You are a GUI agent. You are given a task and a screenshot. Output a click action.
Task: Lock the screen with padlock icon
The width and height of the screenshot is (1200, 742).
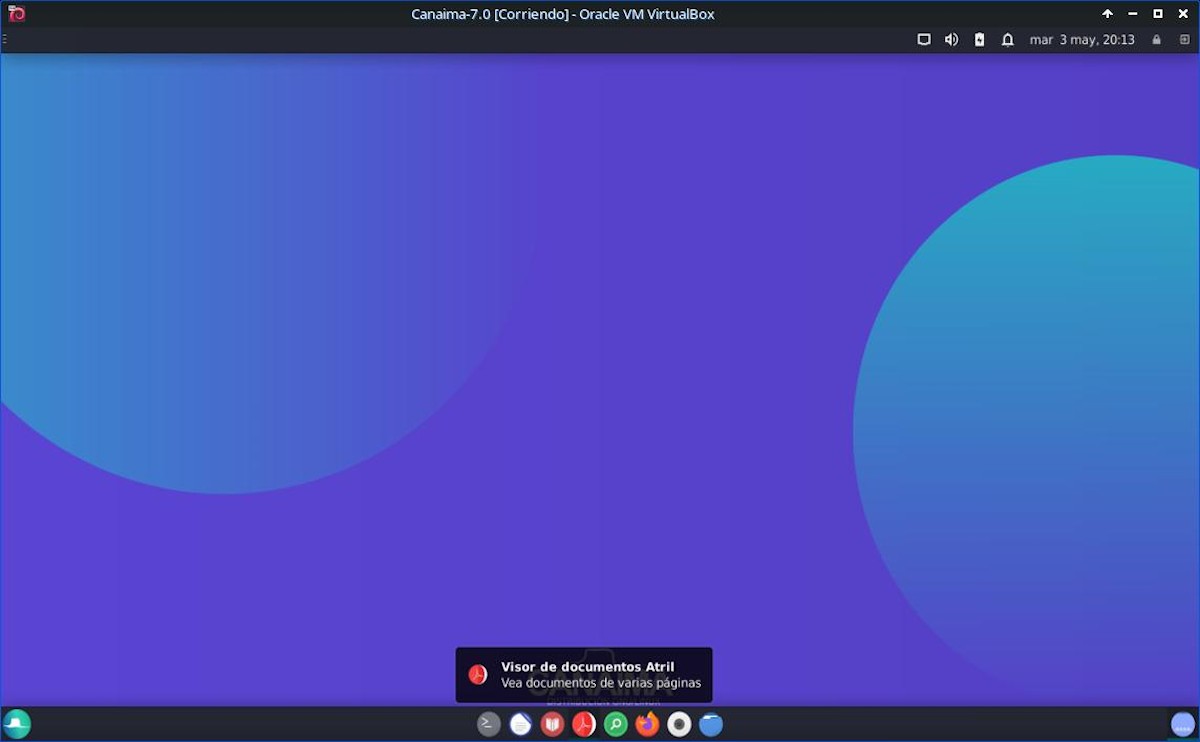(x=1157, y=40)
